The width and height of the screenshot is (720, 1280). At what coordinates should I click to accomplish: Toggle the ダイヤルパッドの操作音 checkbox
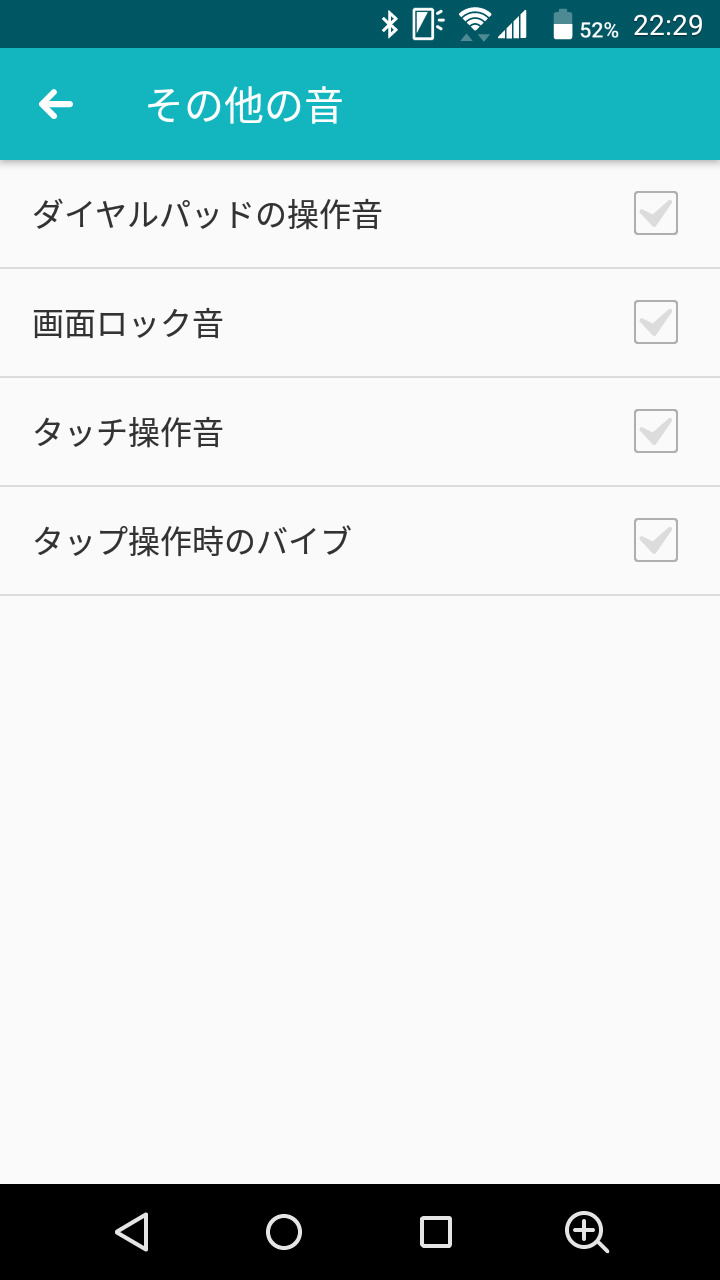[656, 213]
